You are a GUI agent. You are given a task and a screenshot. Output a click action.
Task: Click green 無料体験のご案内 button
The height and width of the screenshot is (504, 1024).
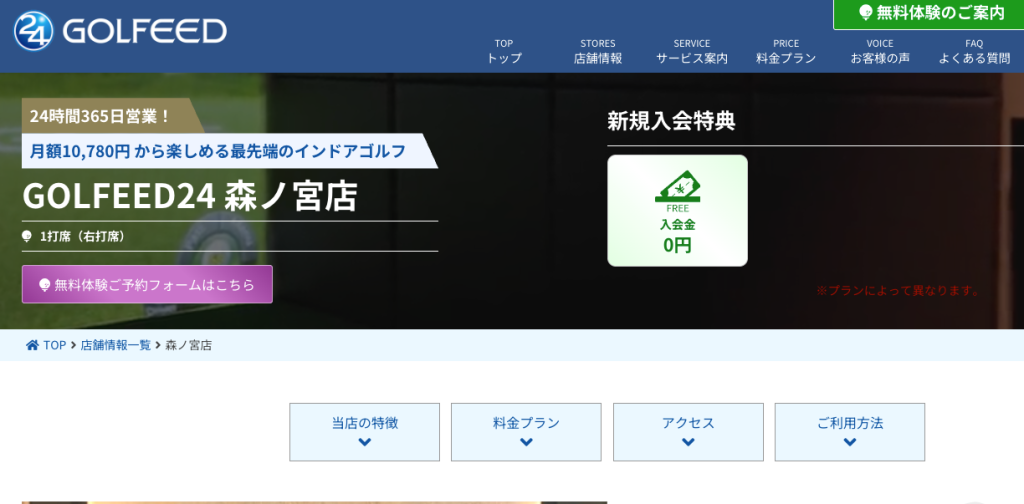928,14
